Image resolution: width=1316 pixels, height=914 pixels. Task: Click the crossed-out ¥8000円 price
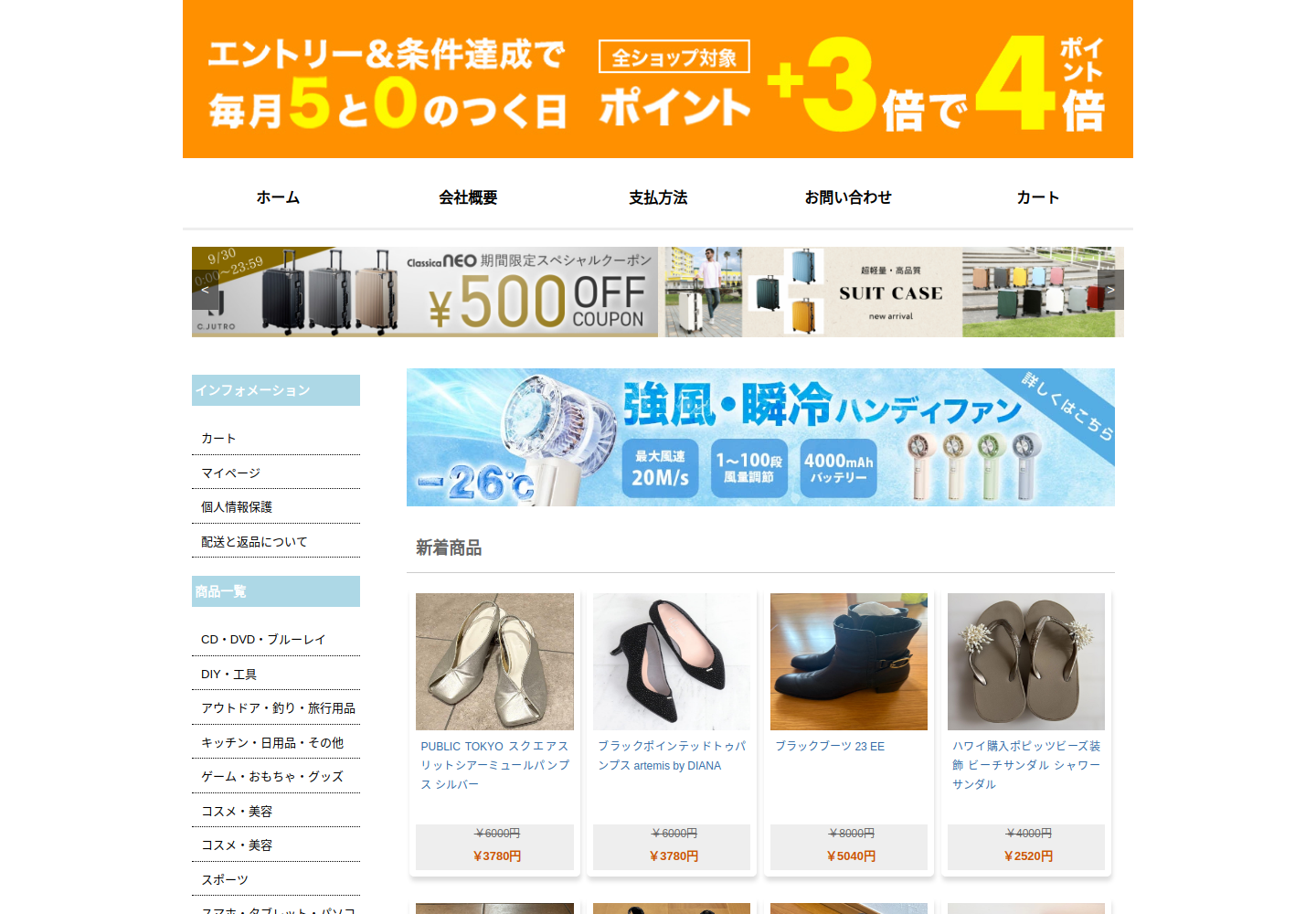coord(851,834)
